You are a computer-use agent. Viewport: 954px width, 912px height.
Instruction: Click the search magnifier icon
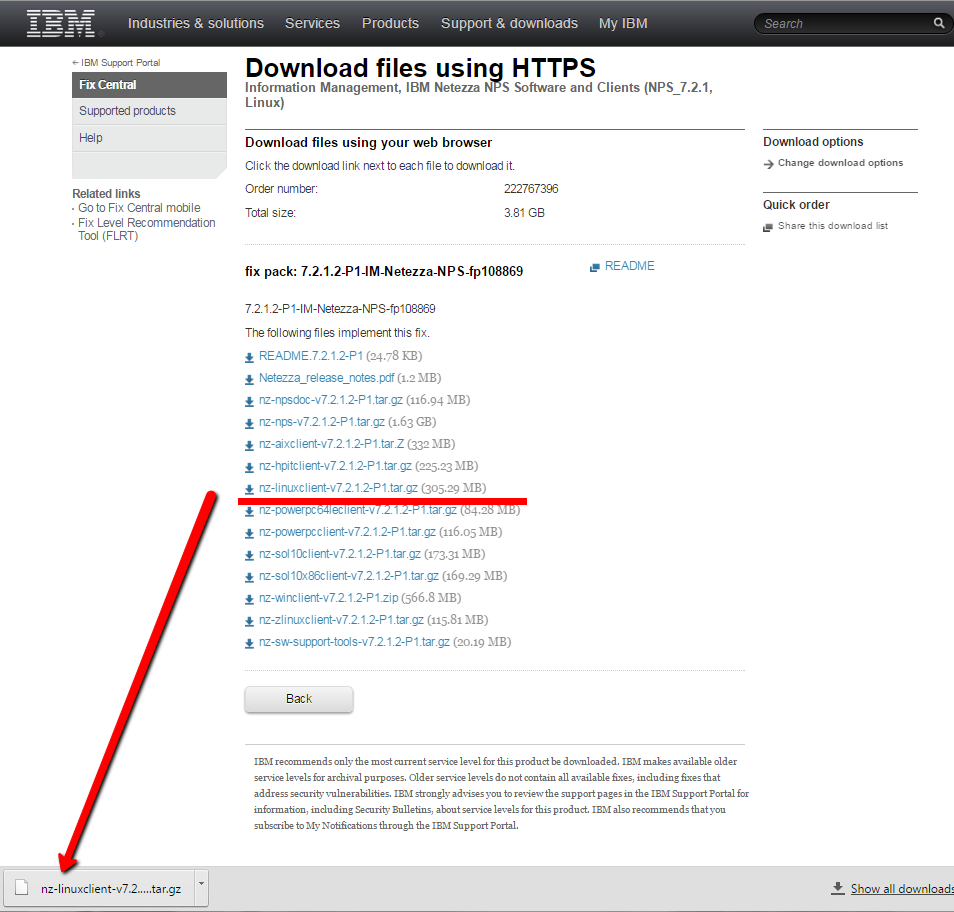point(938,22)
